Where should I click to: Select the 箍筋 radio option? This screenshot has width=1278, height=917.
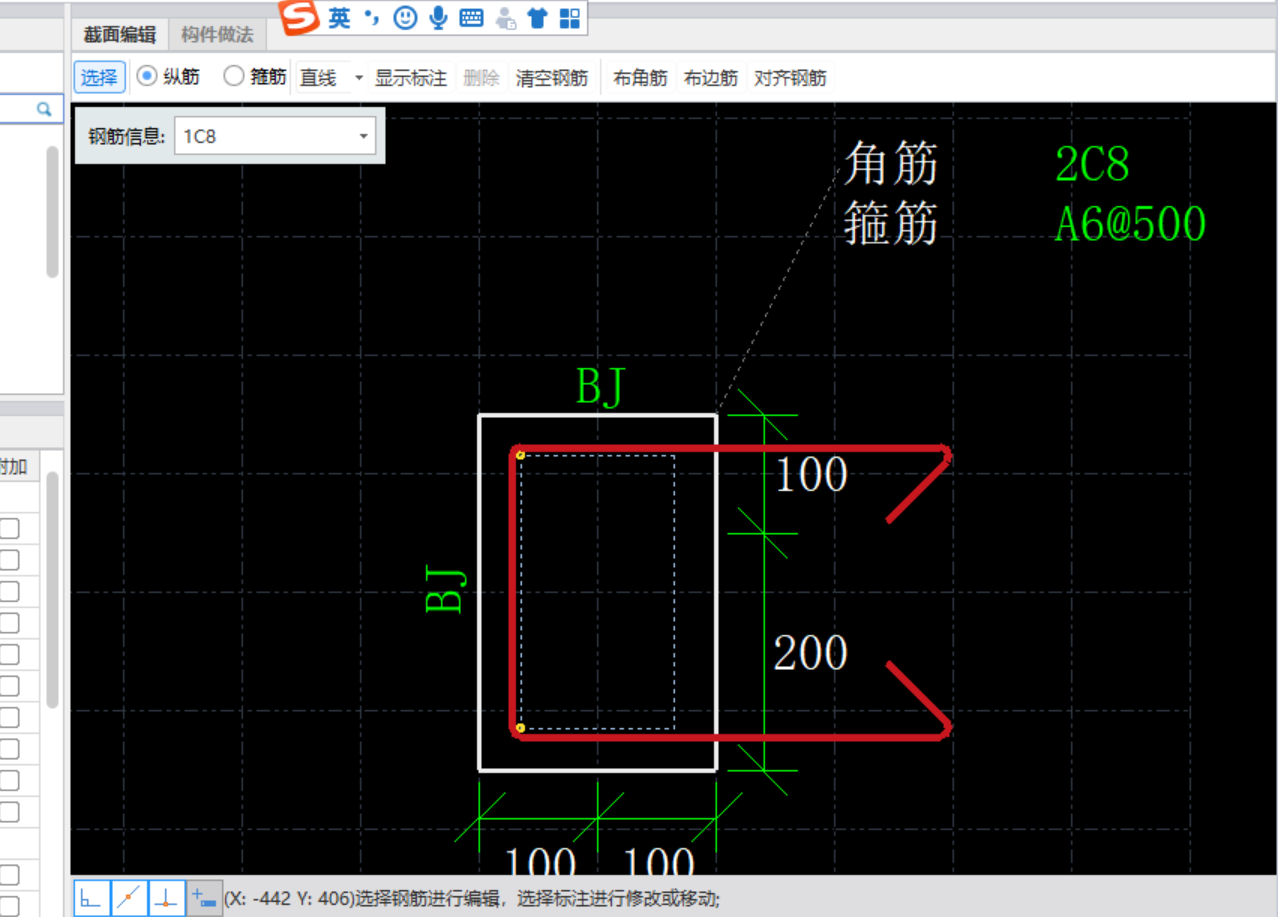pos(255,77)
